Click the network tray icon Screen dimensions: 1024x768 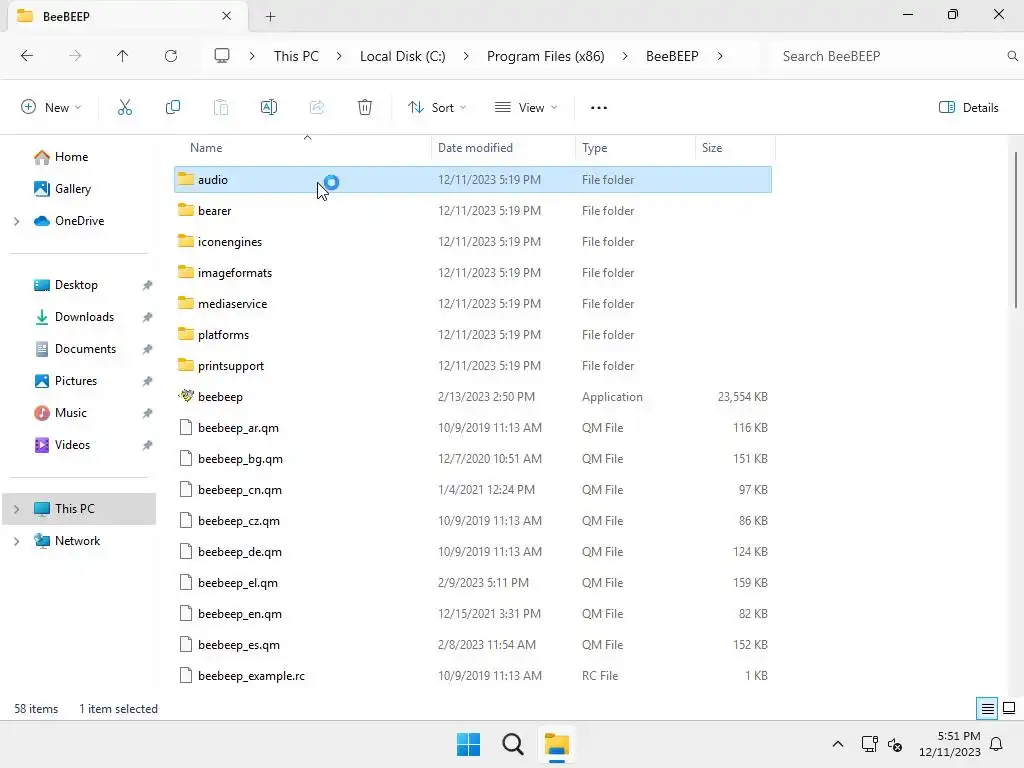(869, 744)
